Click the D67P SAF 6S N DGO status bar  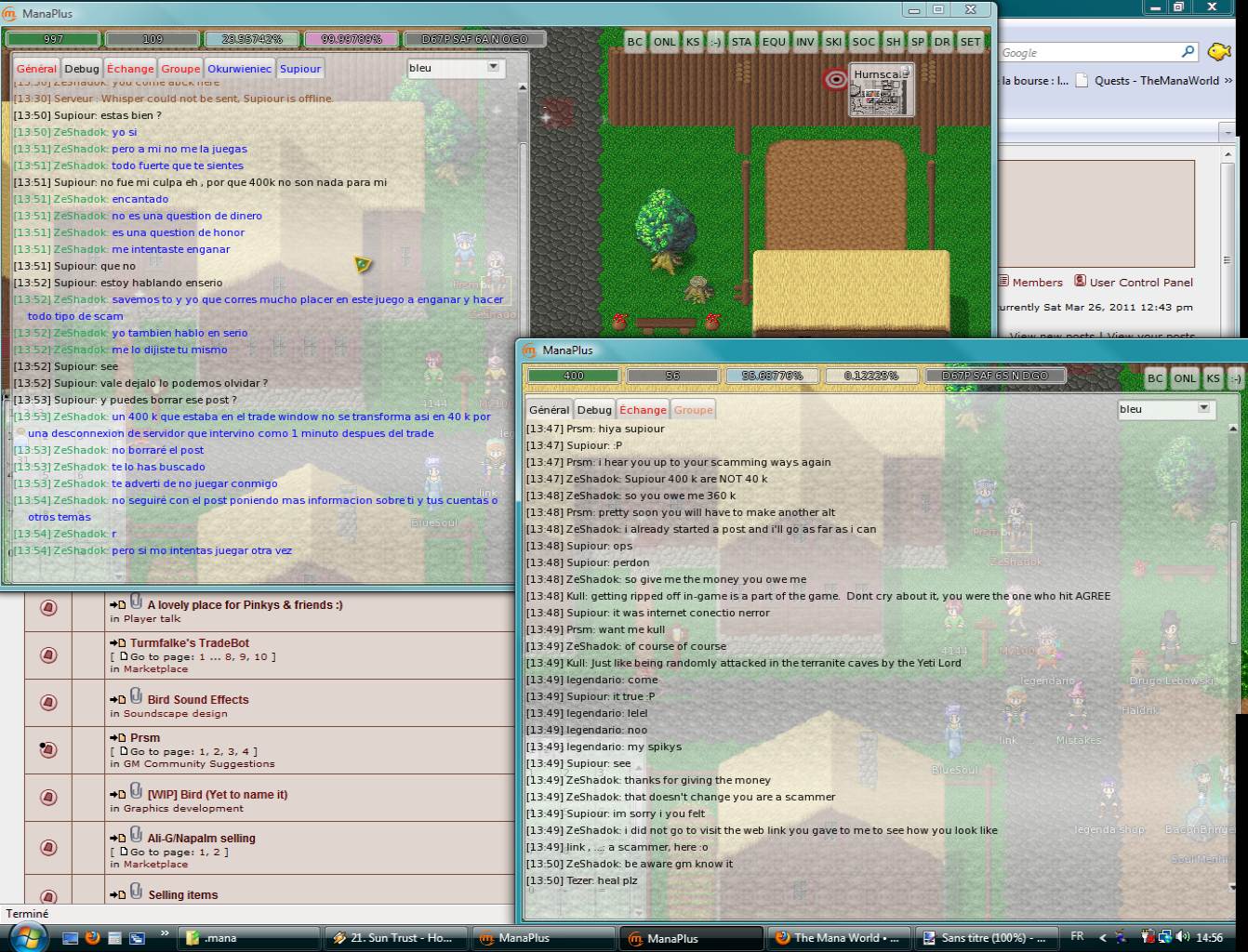click(x=995, y=376)
